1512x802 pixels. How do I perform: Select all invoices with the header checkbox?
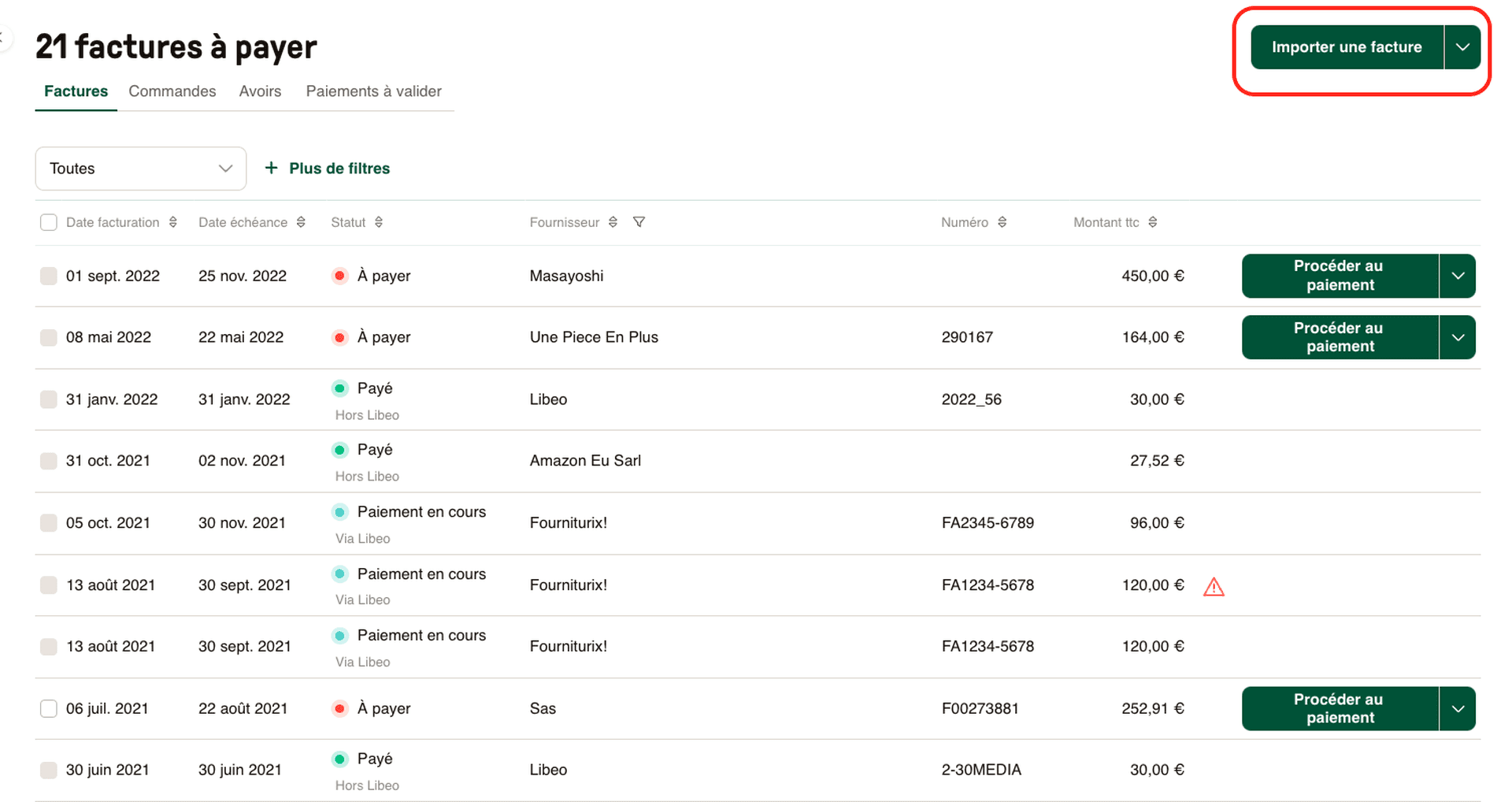tap(48, 222)
